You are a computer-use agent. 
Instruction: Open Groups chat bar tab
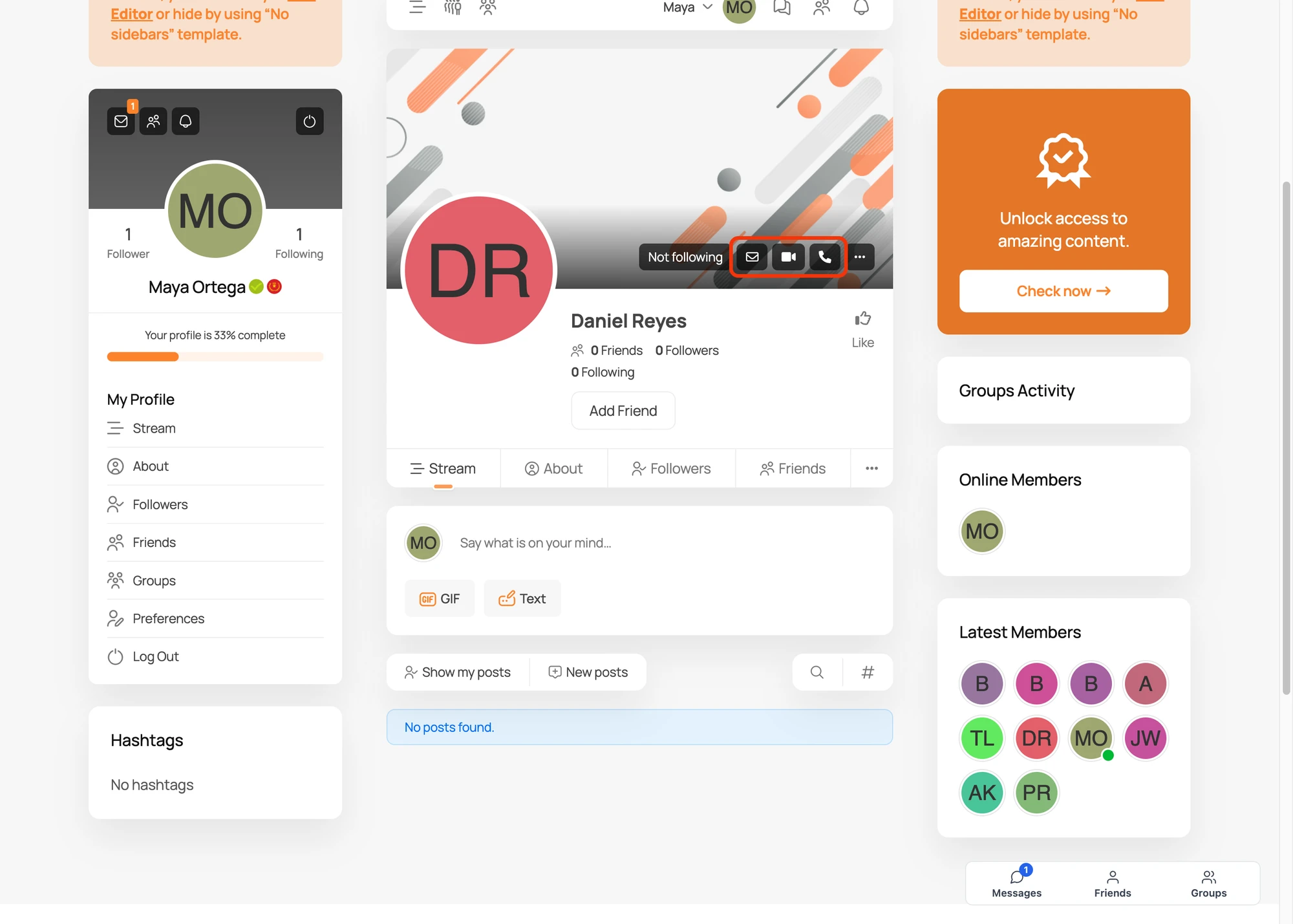point(1209,883)
